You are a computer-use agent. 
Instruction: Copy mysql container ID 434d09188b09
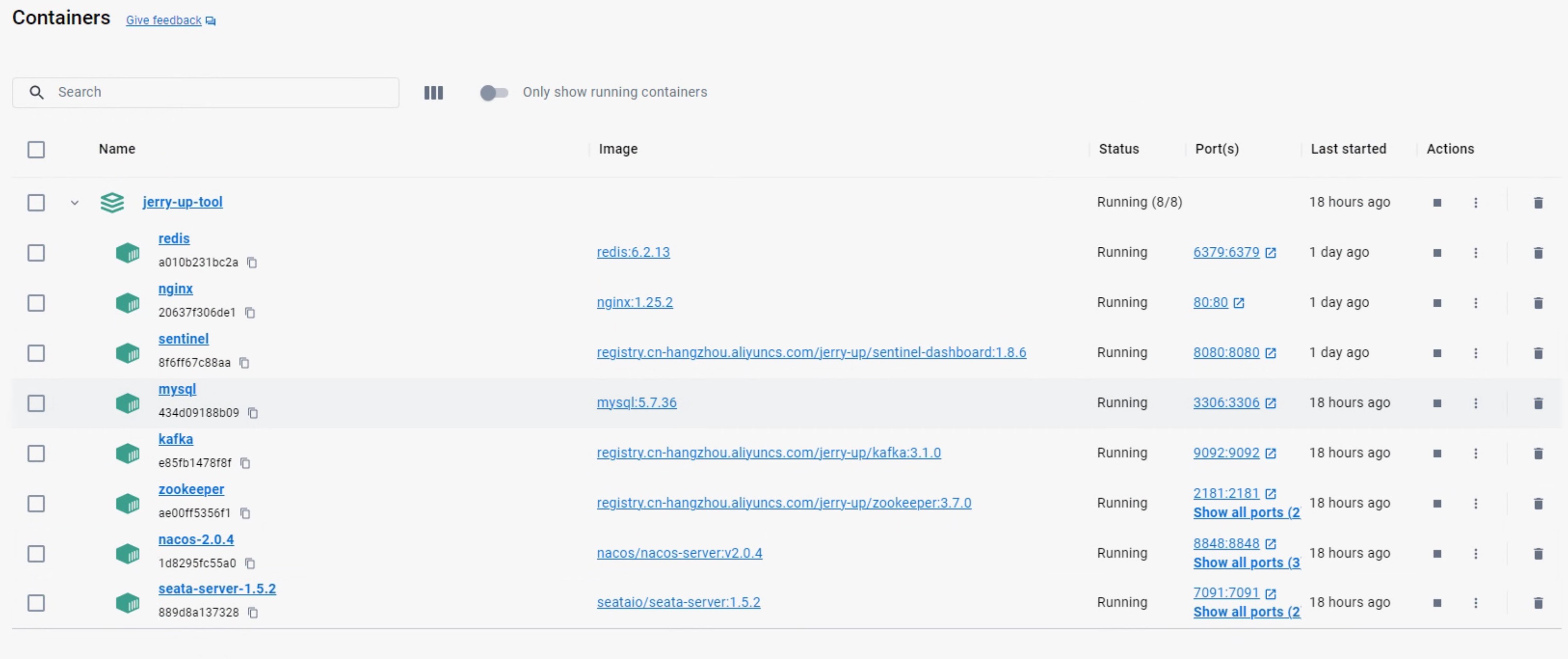pyautogui.click(x=253, y=413)
